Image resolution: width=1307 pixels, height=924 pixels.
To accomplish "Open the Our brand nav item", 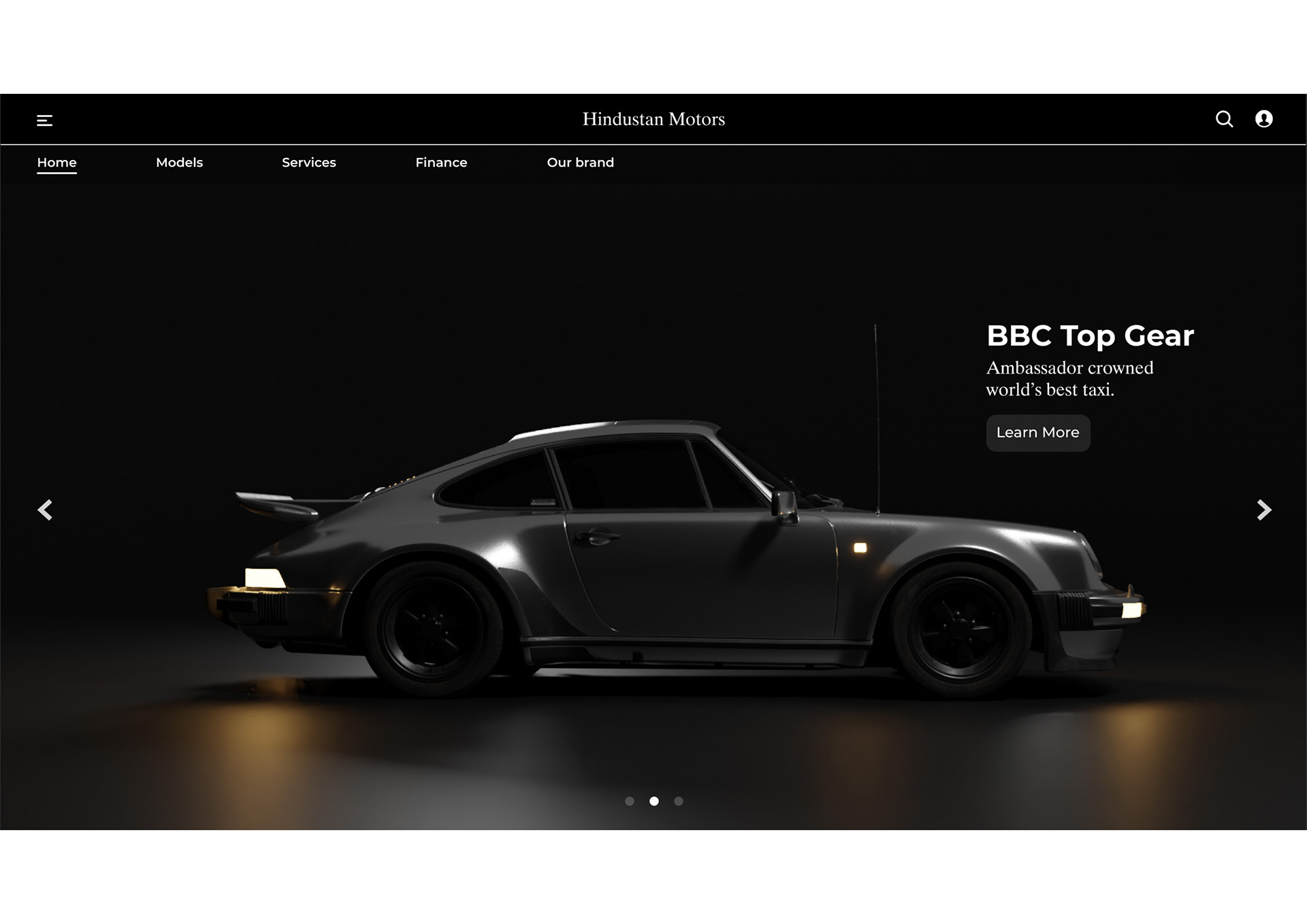I will pyautogui.click(x=581, y=163).
